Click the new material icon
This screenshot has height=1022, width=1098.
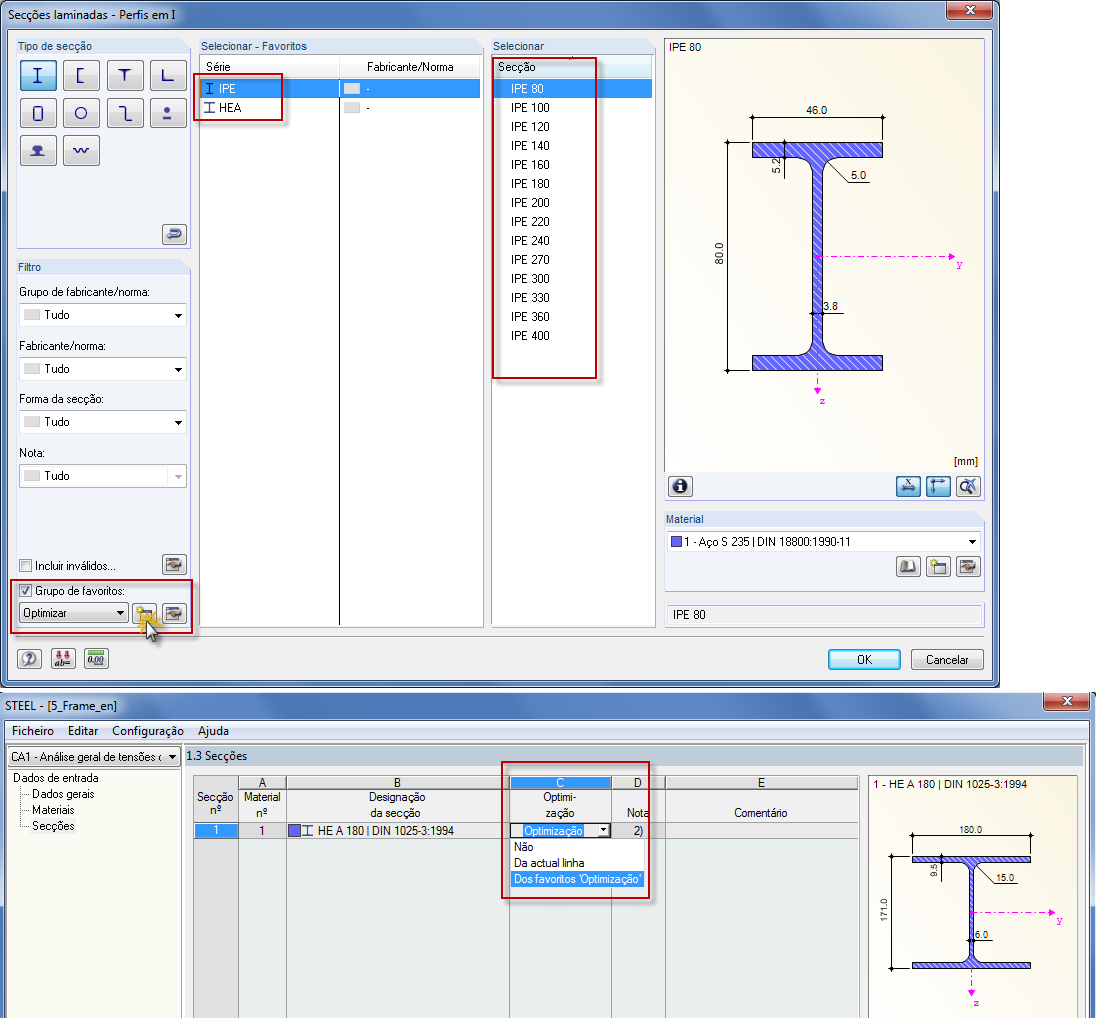(938, 567)
